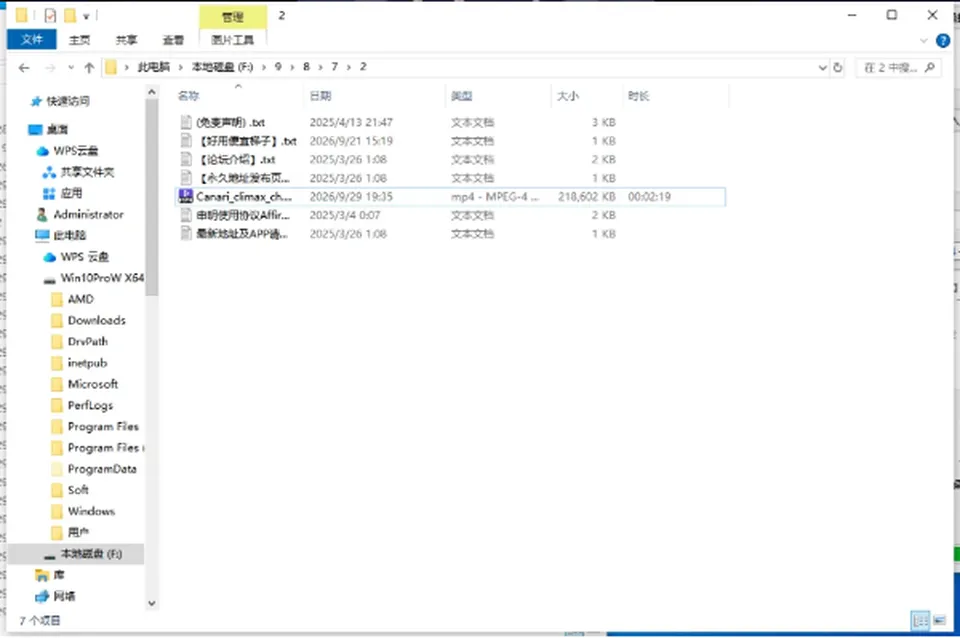Click the back navigation arrow
960x638 pixels.
(24, 68)
